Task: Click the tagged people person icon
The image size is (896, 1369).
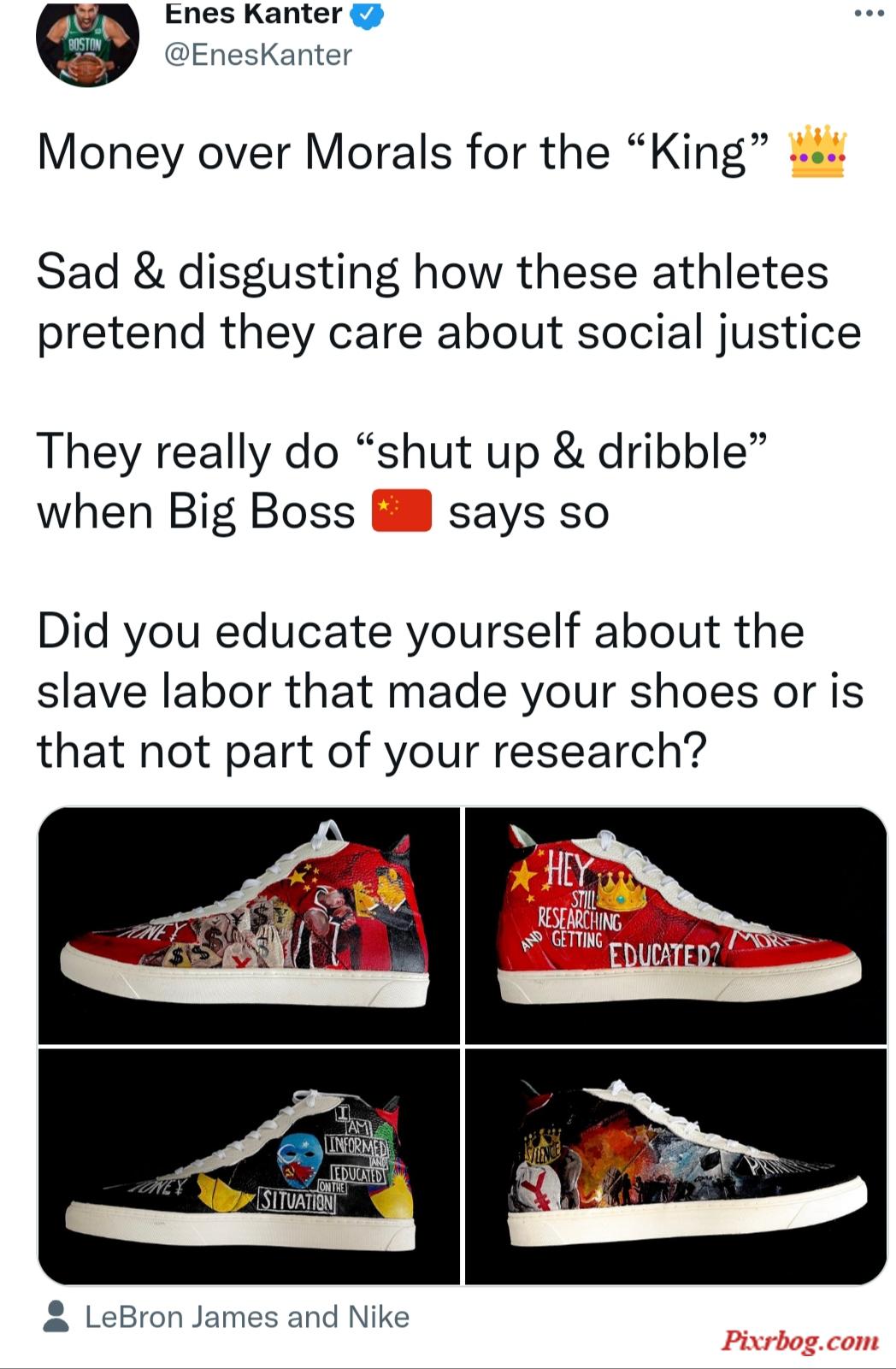Action: pos(56,1317)
